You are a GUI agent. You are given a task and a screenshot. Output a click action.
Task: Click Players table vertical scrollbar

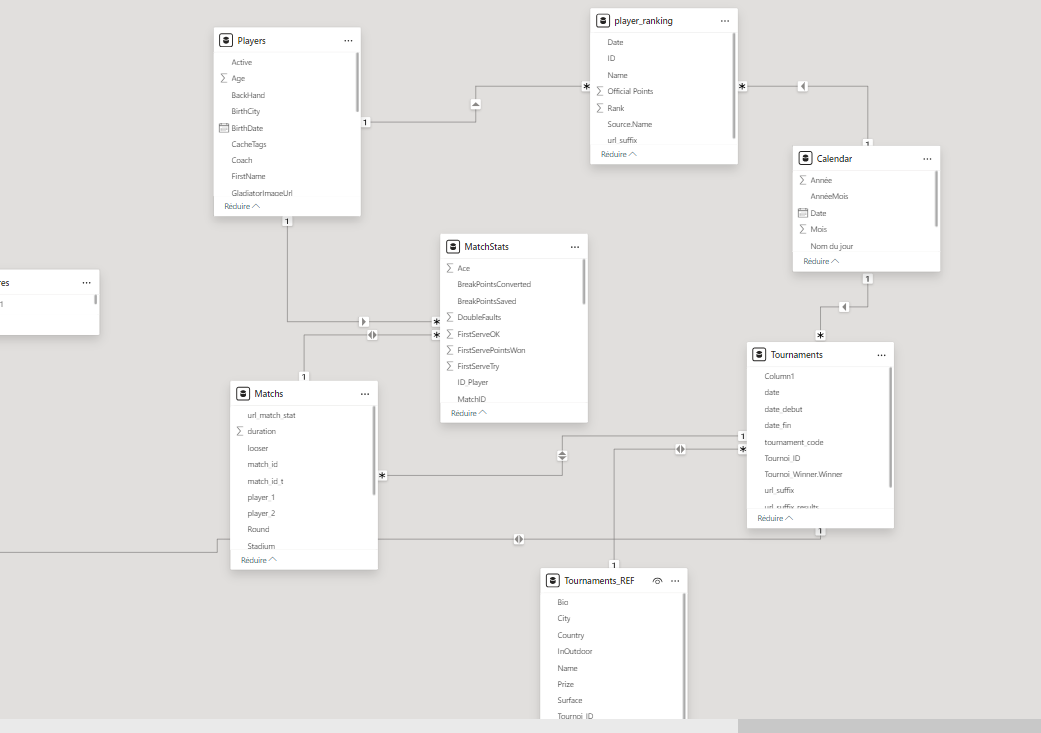pos(357,82)
